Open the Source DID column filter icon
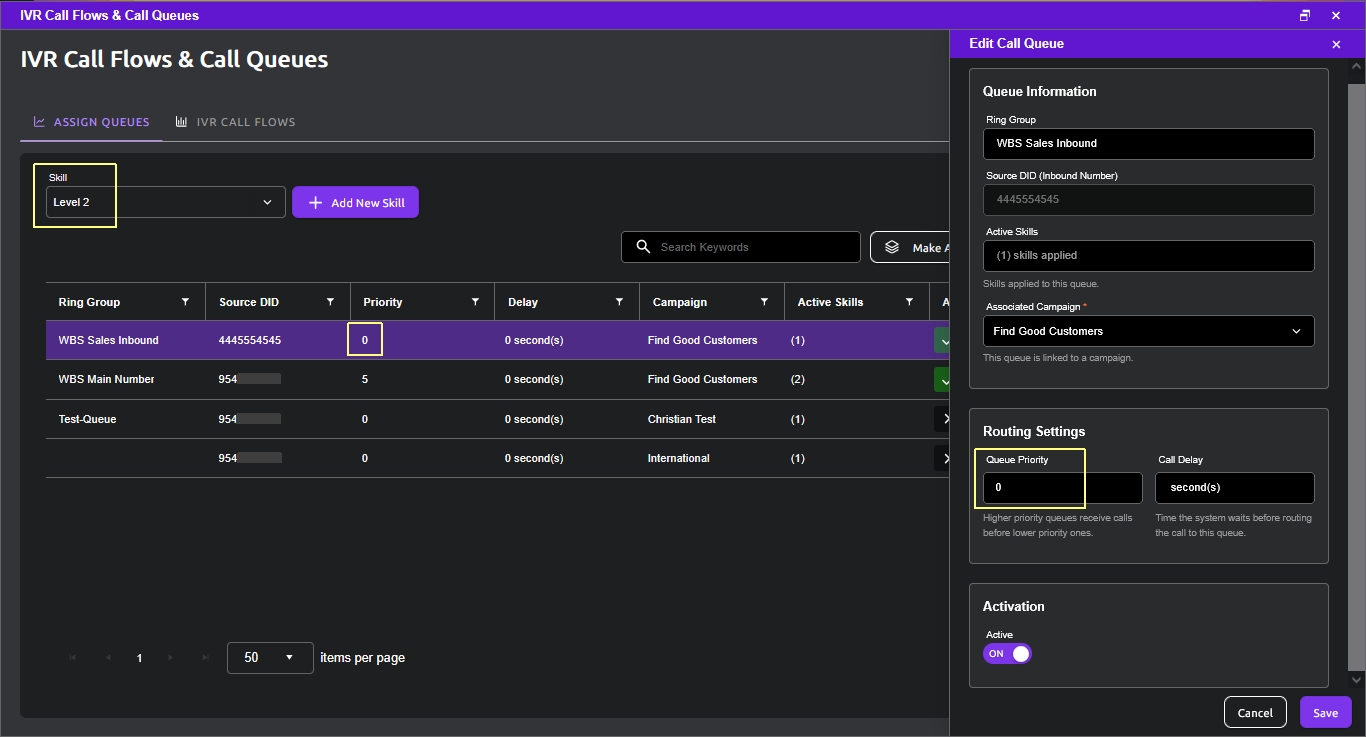The width and height of the screenshot is (1366, 737). (330, 302)
